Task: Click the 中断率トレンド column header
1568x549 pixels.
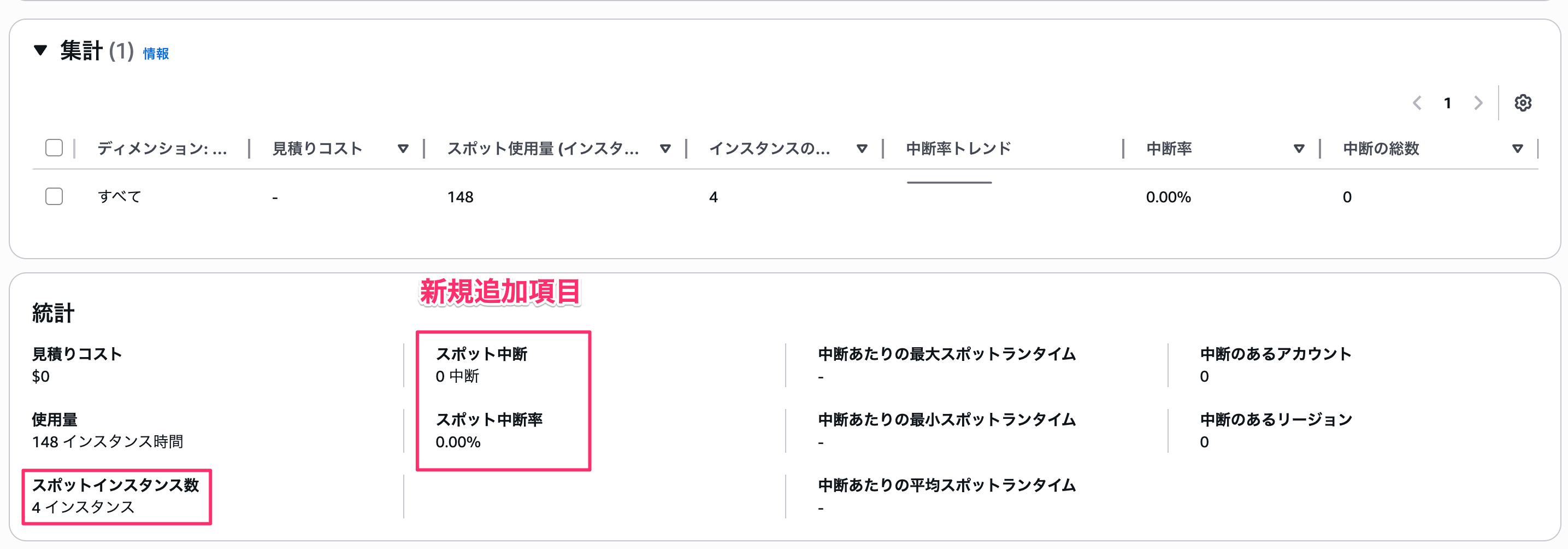Action: coord(958,149)
